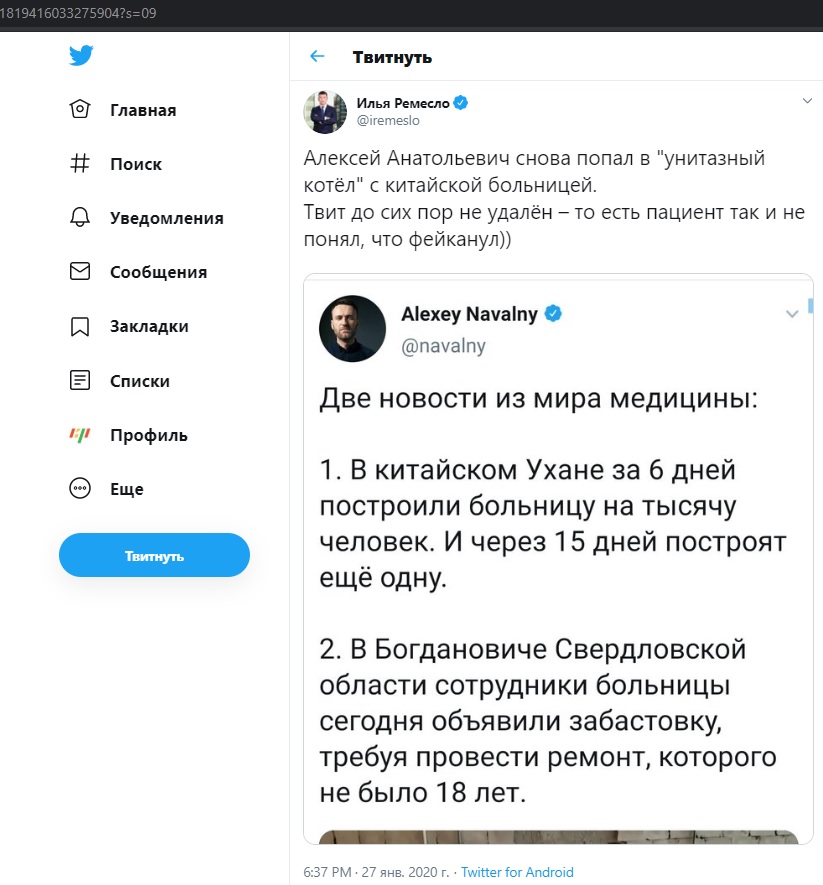Screen dimensions: 823x885
Task: Click the envelope Messages icon
Action: pyautogui.click(x=80, y=272)
